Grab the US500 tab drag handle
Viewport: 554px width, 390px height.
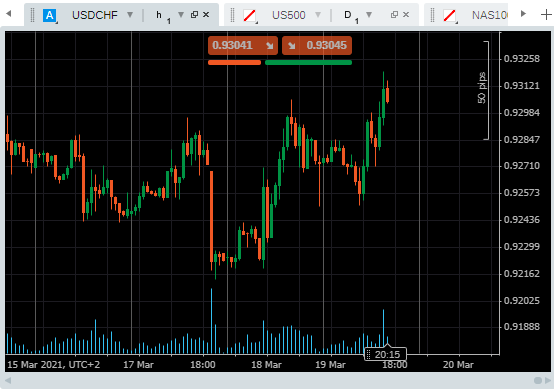click(233, 15)
